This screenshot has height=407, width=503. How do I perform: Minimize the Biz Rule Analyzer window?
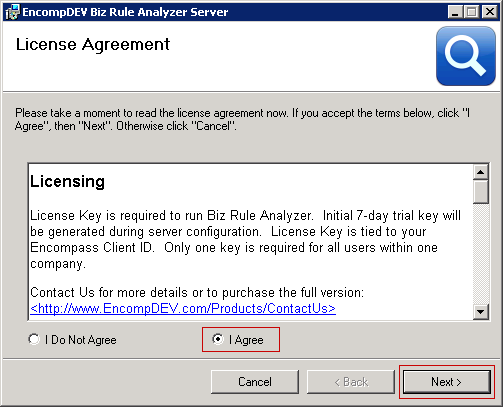455,12
